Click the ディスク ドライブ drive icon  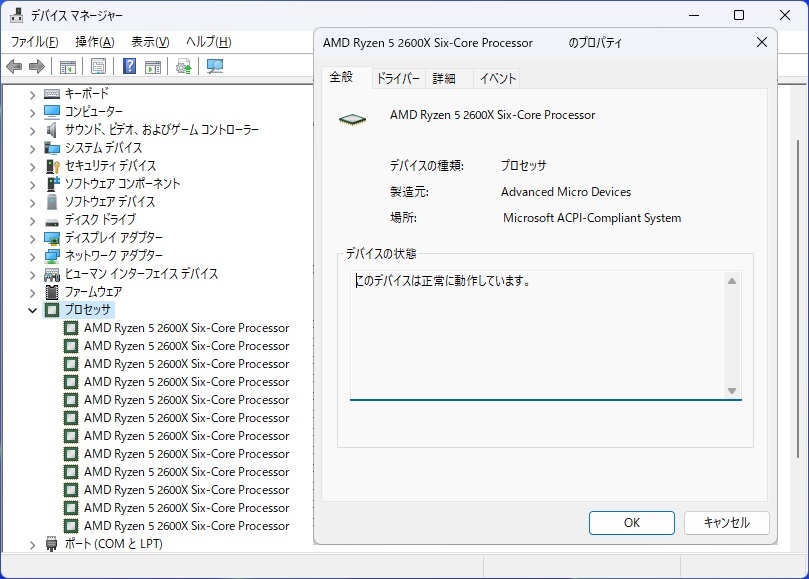[x=52, y=222]
